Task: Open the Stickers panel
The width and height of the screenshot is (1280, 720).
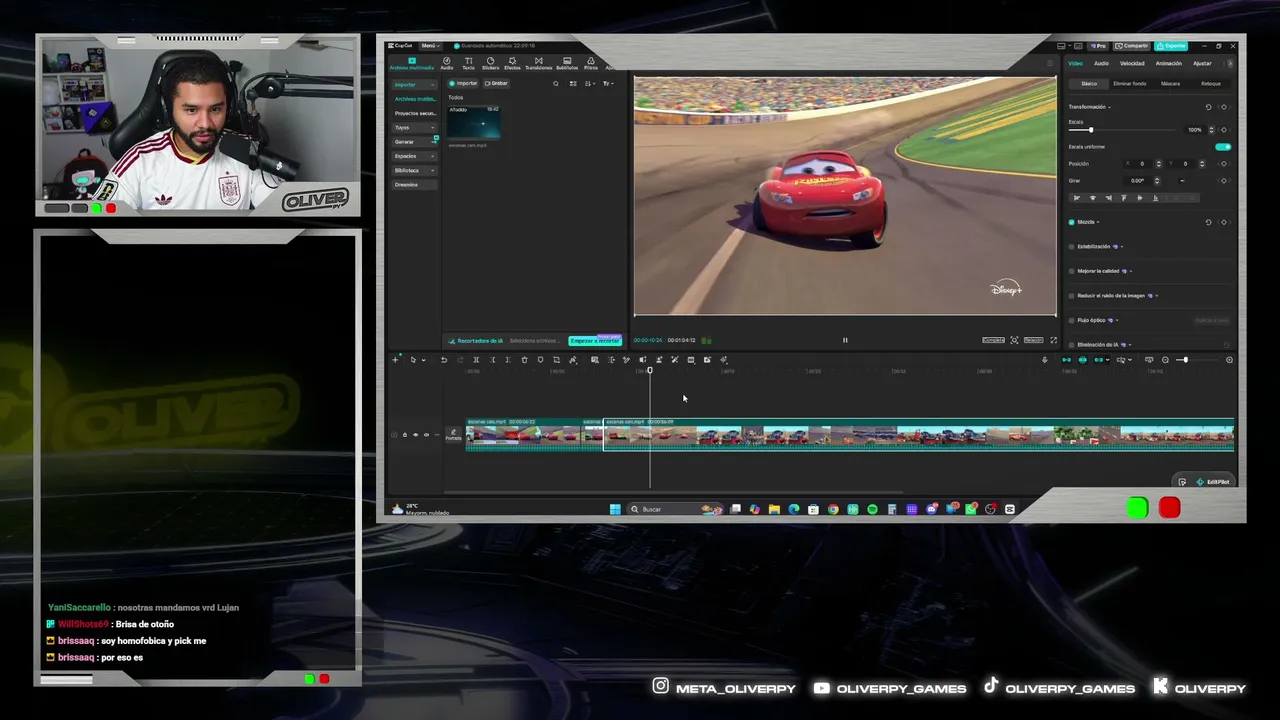Action: 490,63
